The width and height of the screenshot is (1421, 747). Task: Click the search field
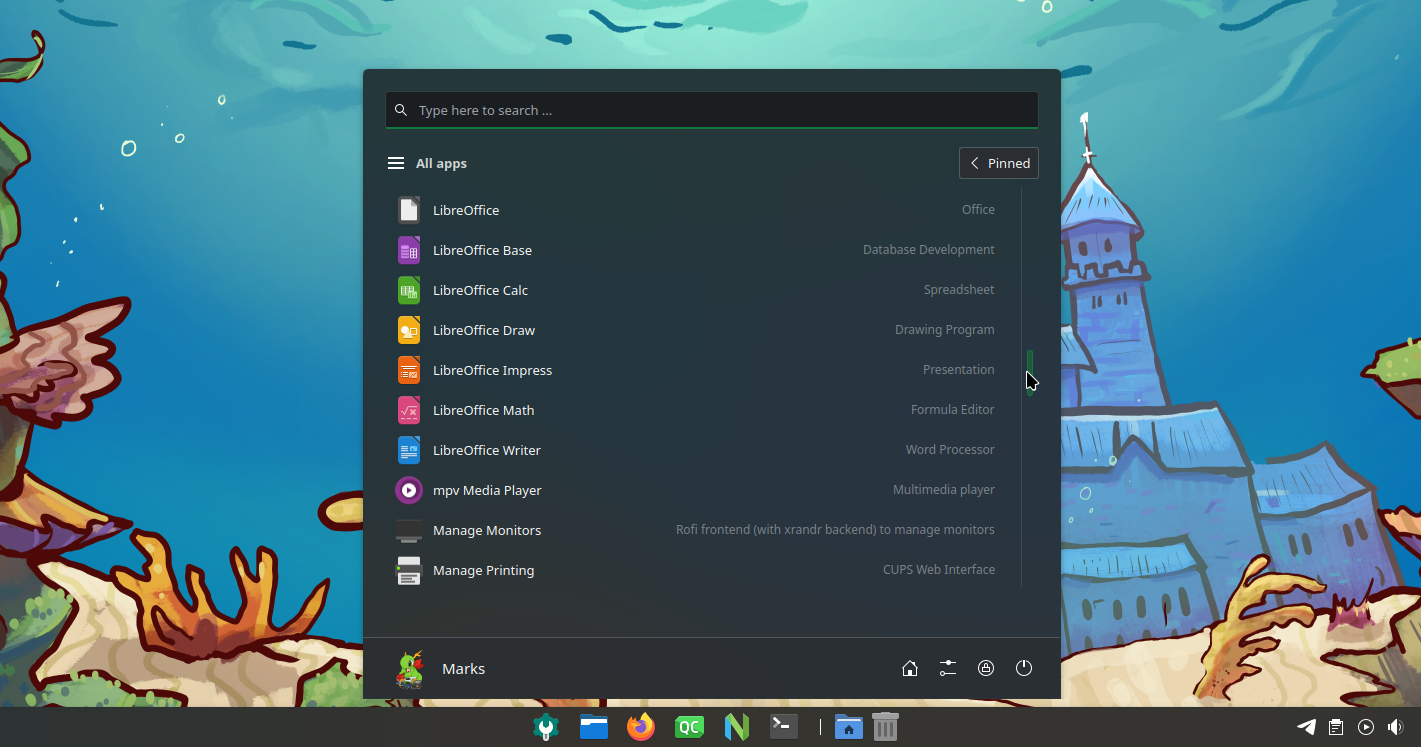(x=712, y=110)
